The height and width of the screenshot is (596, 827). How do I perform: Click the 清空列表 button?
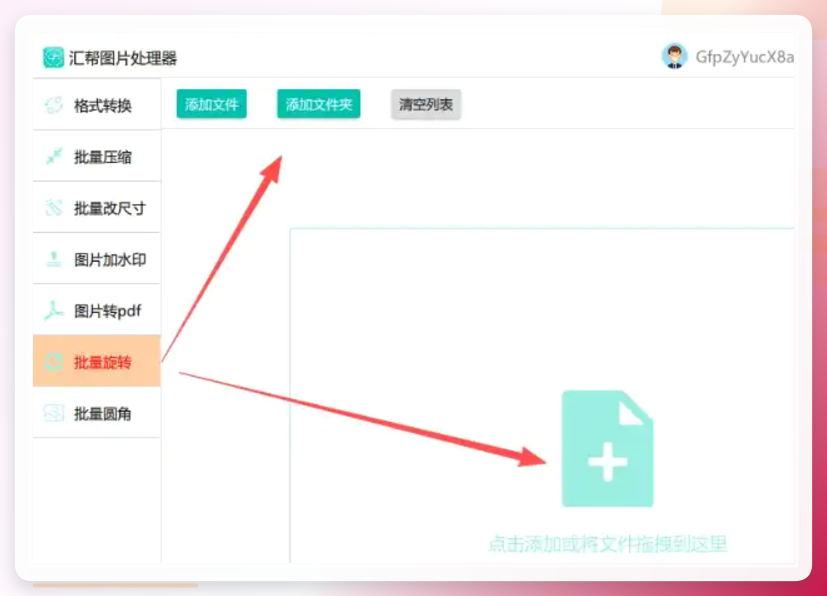426,104
